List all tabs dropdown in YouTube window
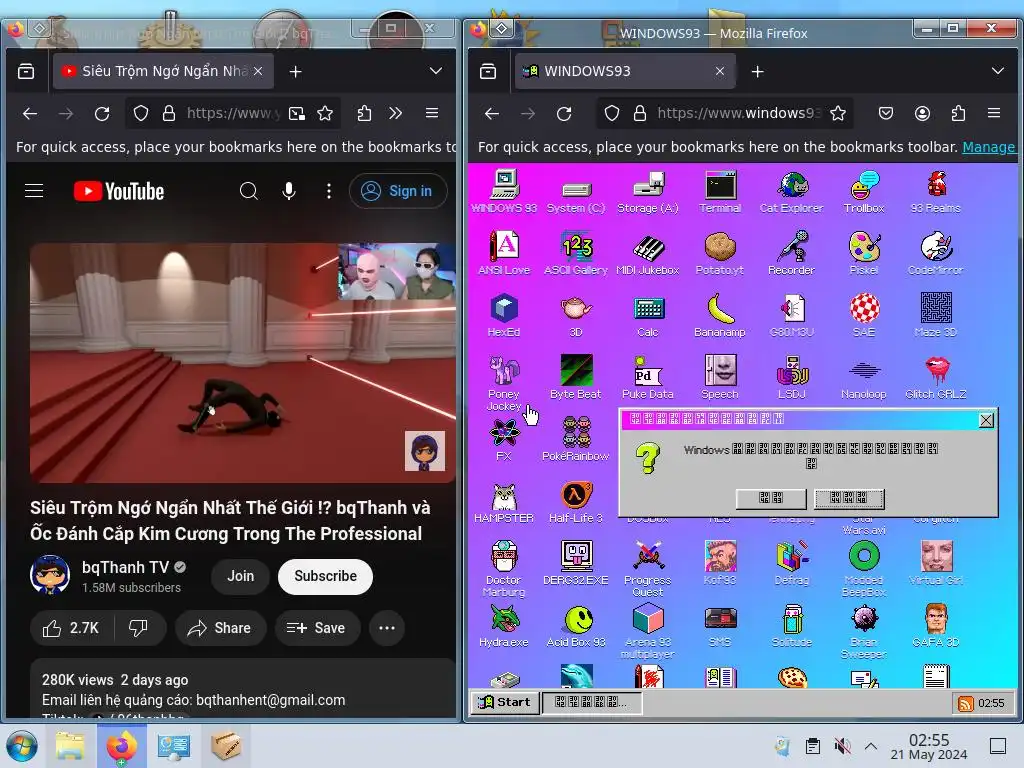Screen dimensions: 1024x768 [436, 71]
